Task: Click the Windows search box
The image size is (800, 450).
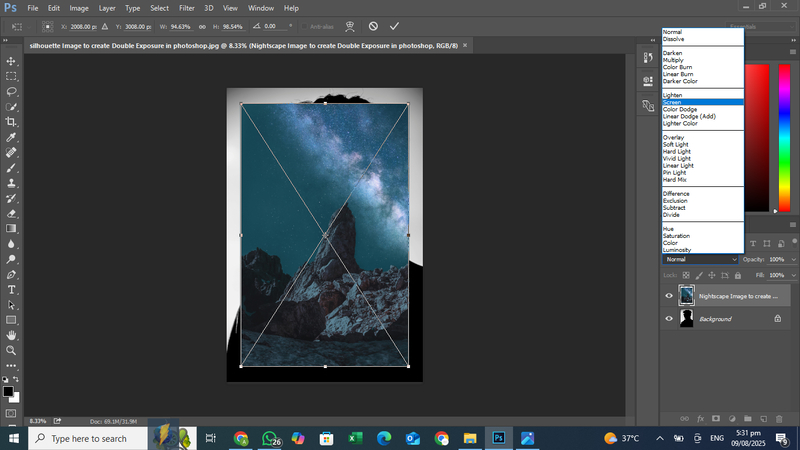Action: [88, 438]
